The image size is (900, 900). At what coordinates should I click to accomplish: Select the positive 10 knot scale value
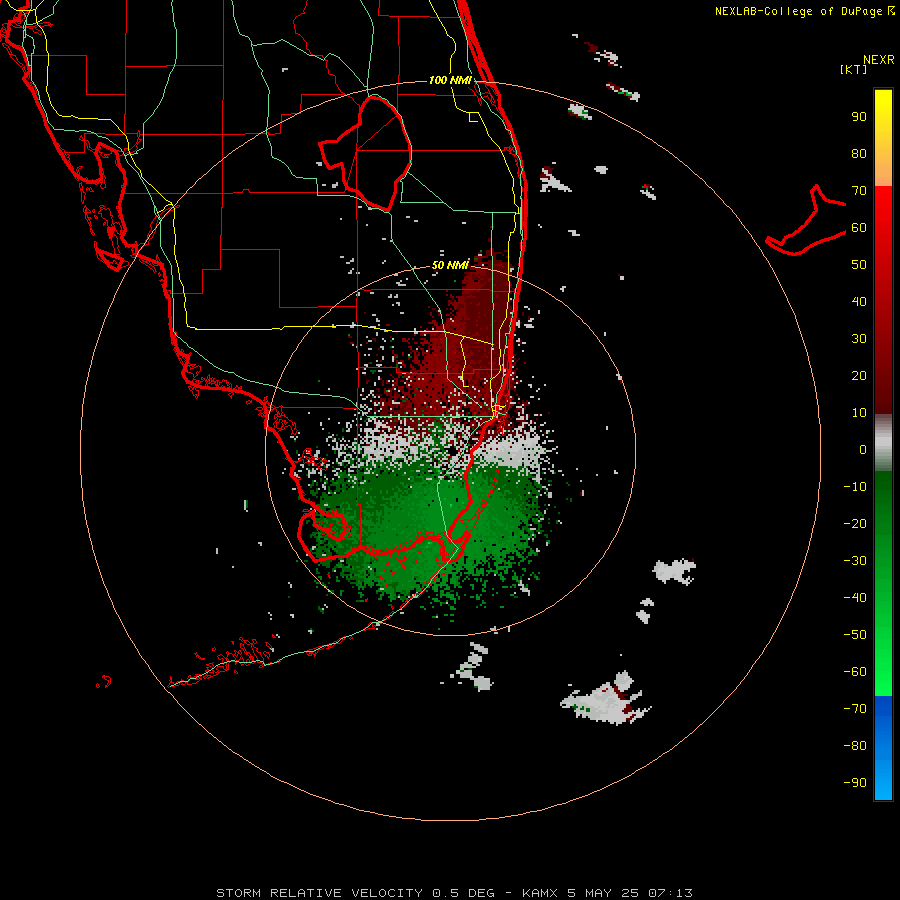pyautogui.click(x=859, y=413)
